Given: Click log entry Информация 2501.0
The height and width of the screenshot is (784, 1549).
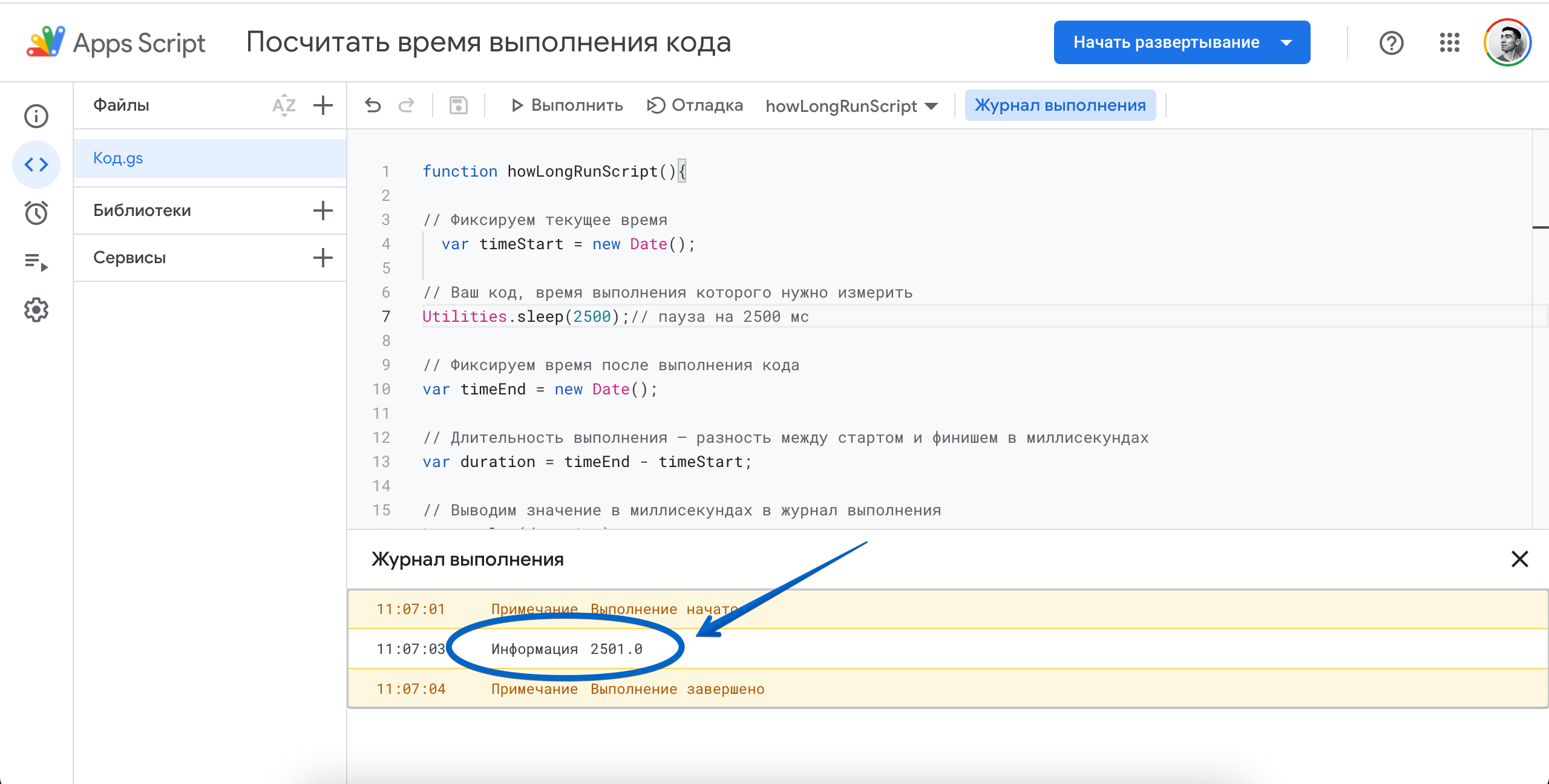Looking at the screenshot, I should click(948, 649).
